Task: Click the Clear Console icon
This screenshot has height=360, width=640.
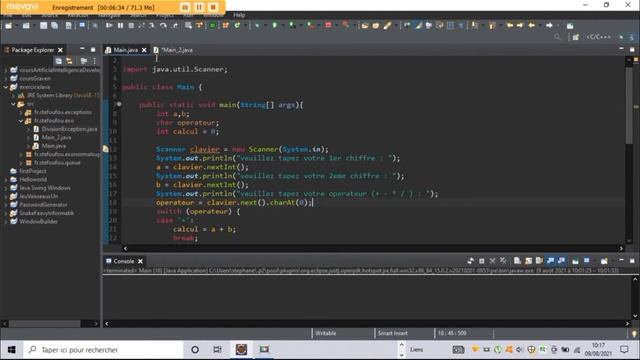Action: [517, 261]
